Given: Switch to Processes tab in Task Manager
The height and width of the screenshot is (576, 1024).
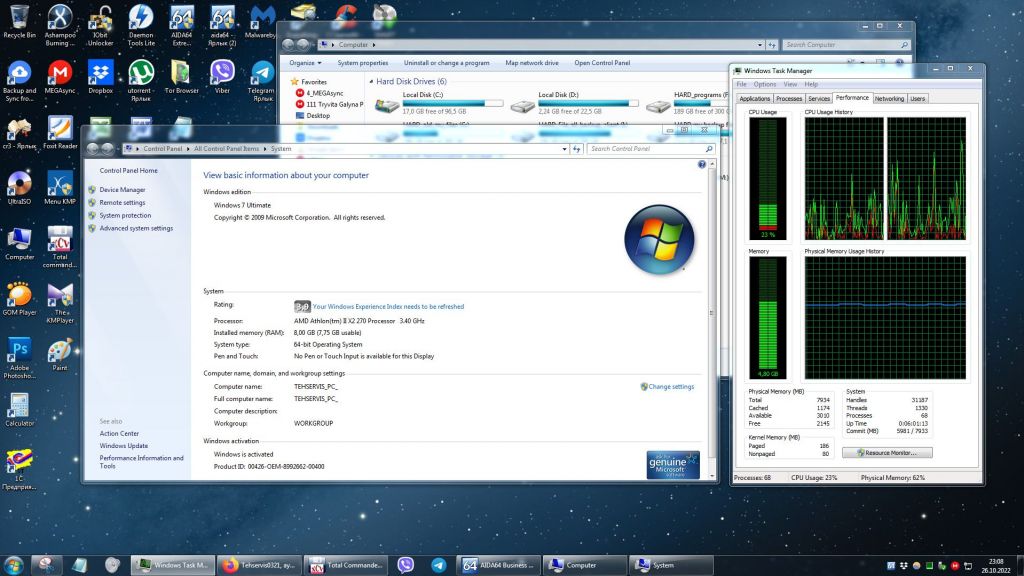Looking at the screenshot, I should pyautogui.click(x=788, y=99).
